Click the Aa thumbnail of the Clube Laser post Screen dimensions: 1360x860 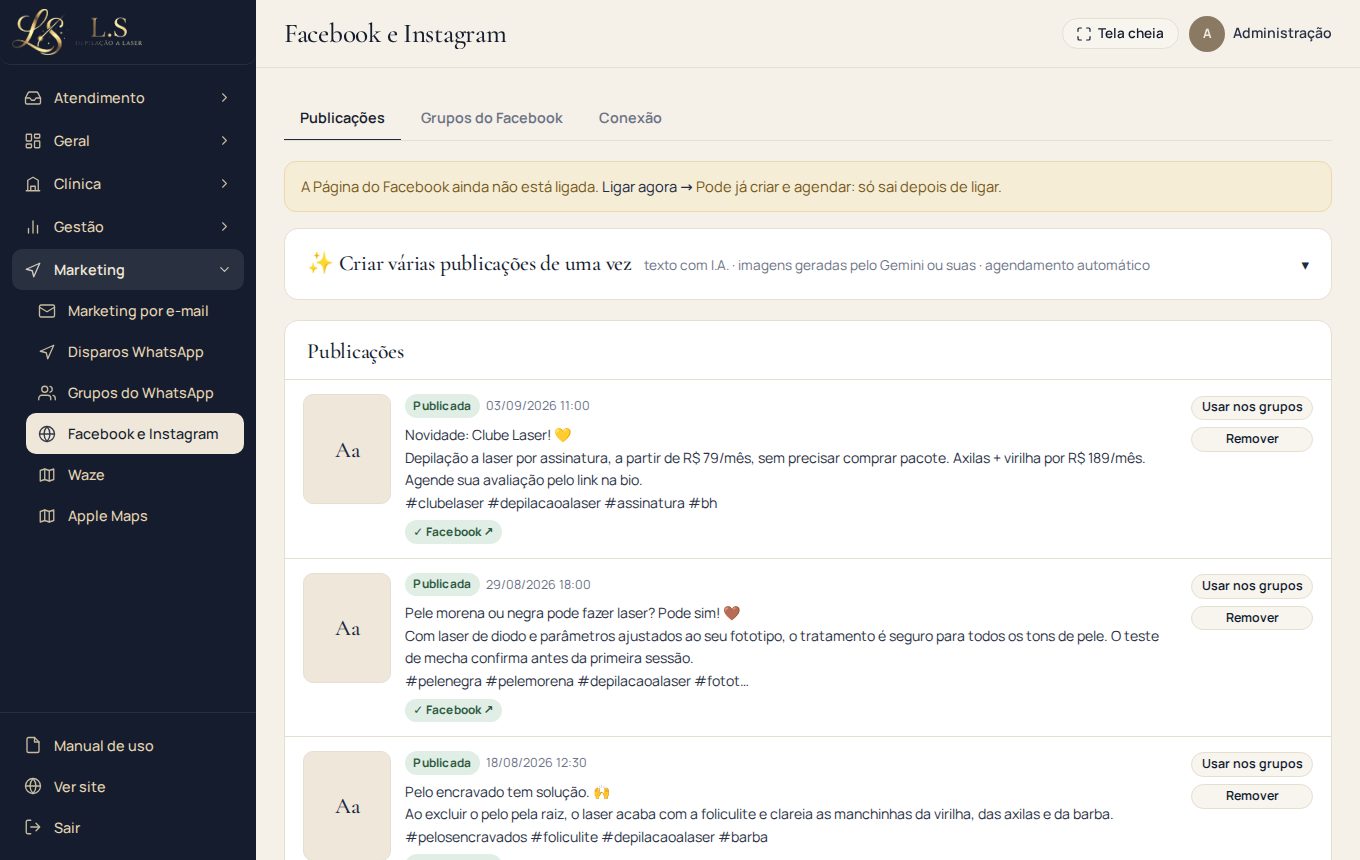347,449
